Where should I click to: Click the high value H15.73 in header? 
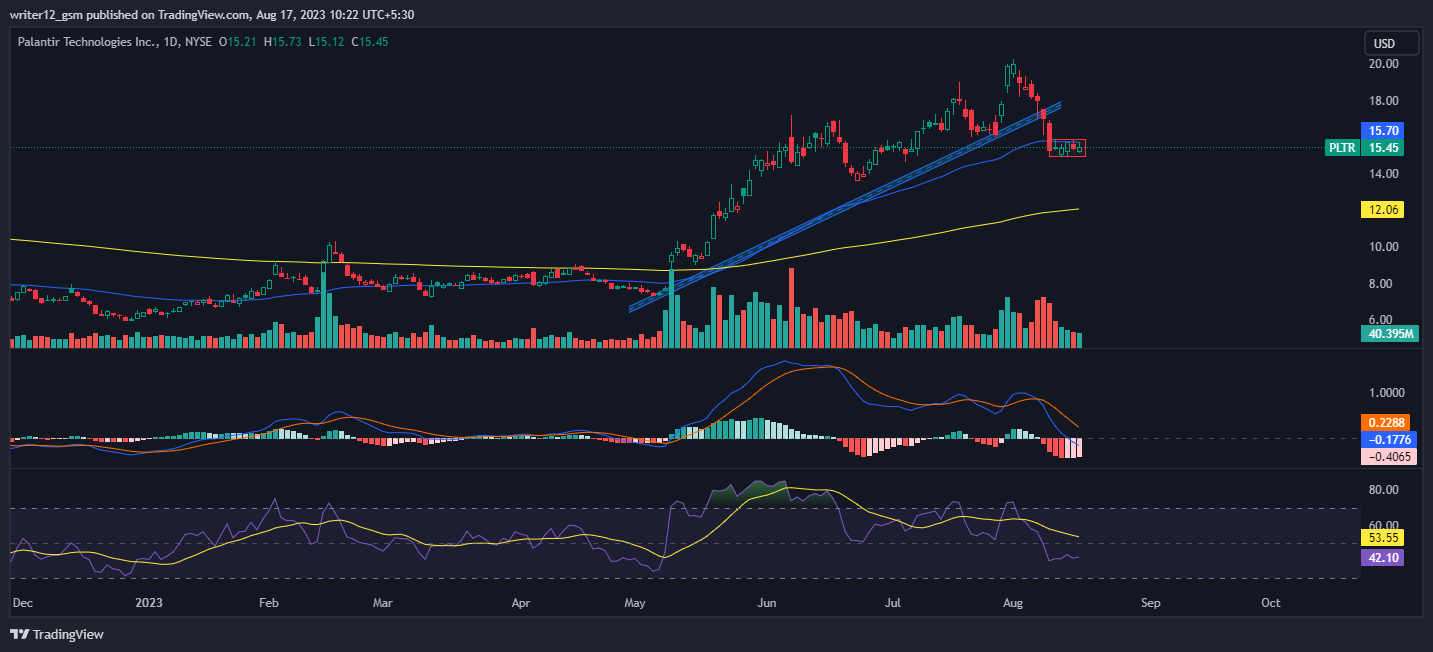point(283,43)
